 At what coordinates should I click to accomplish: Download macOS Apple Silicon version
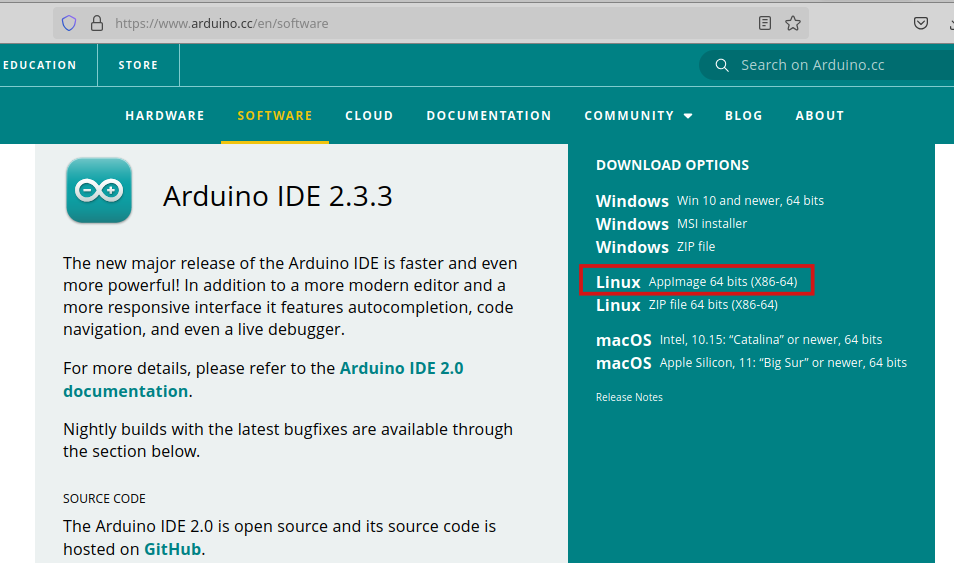coord(751,363)
